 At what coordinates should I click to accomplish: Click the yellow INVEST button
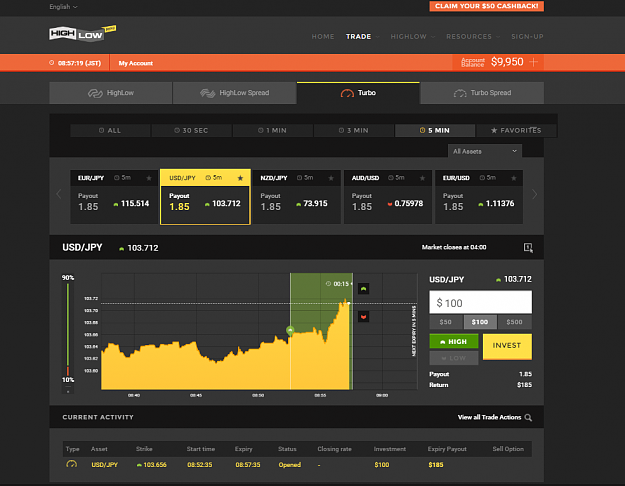pyautogui.click(x=507, y=346)
